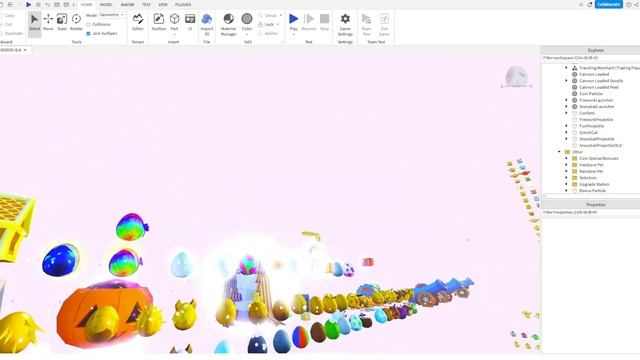Click the view orientation gizmo in the viewport
Image resolution: width=640 pixels, height=360 pixels.
click(x=516, y=77)
